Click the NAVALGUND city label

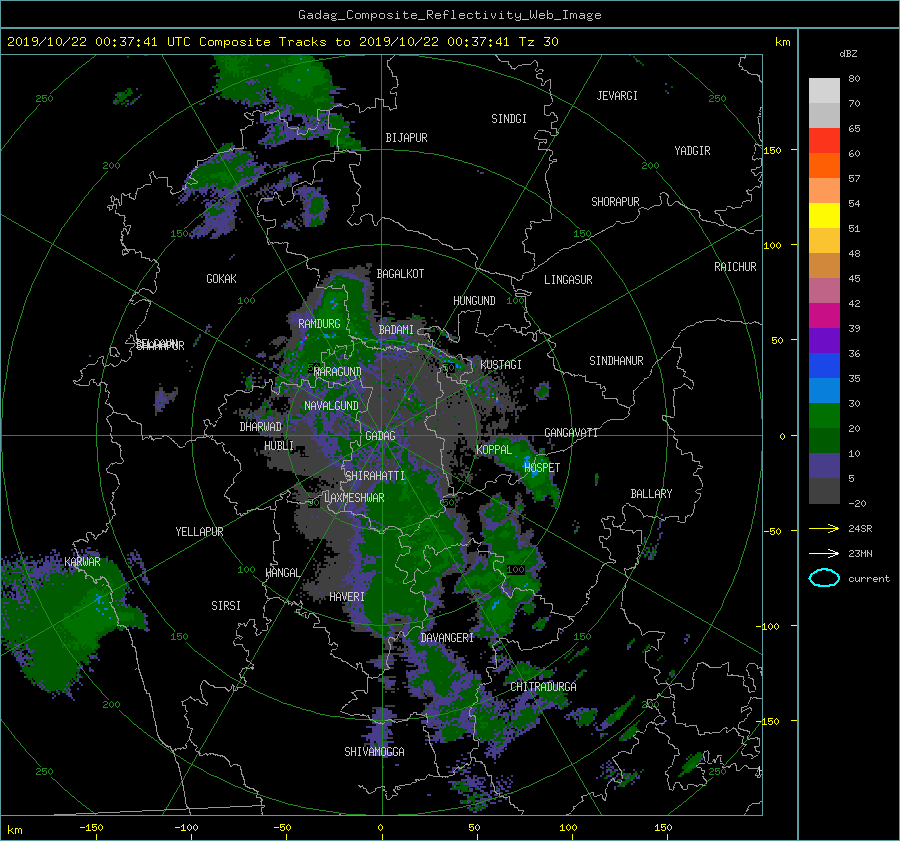pos(331,405)
